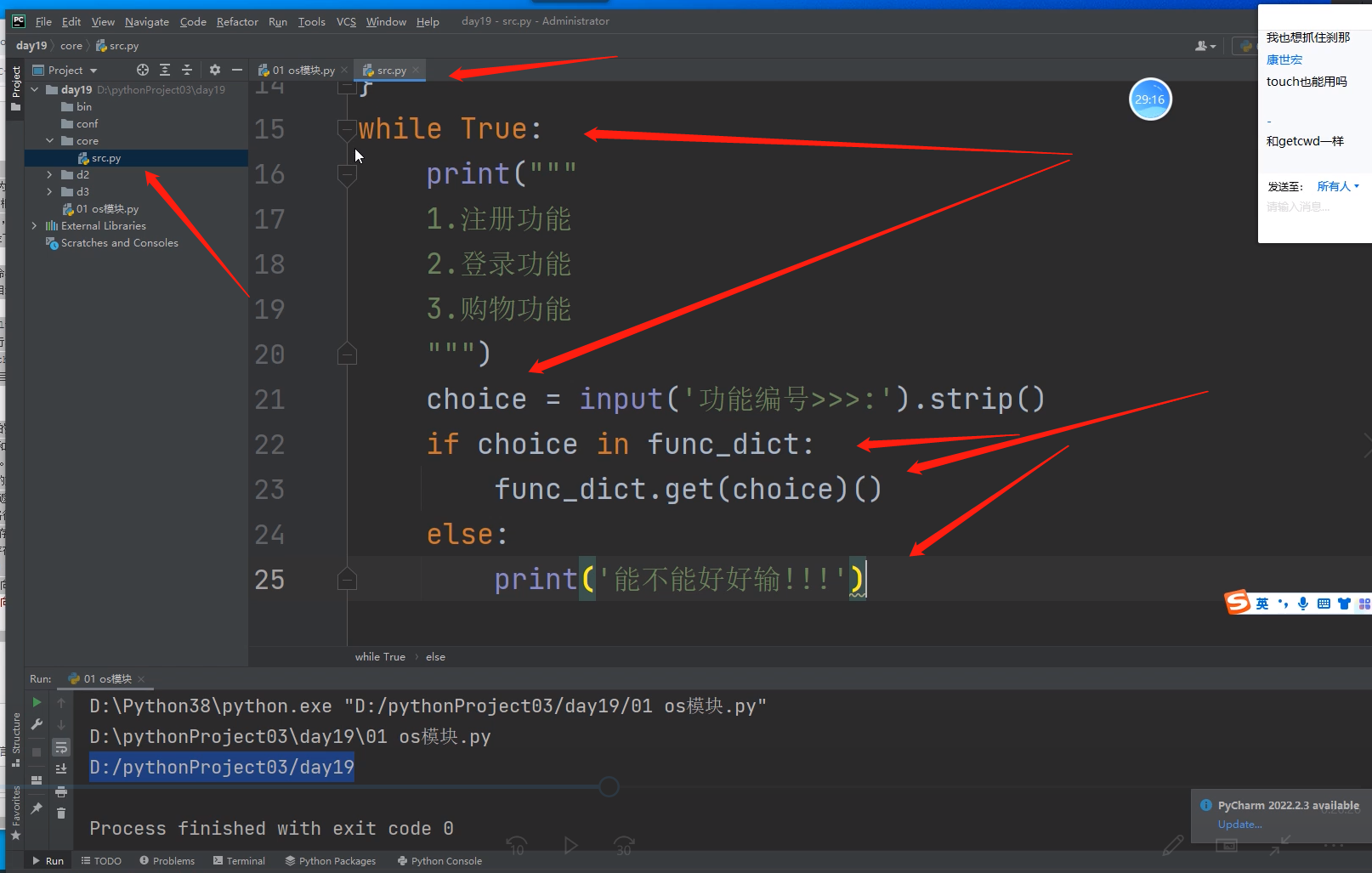Click the up stack trace arrow

click(x=61, y=703)
